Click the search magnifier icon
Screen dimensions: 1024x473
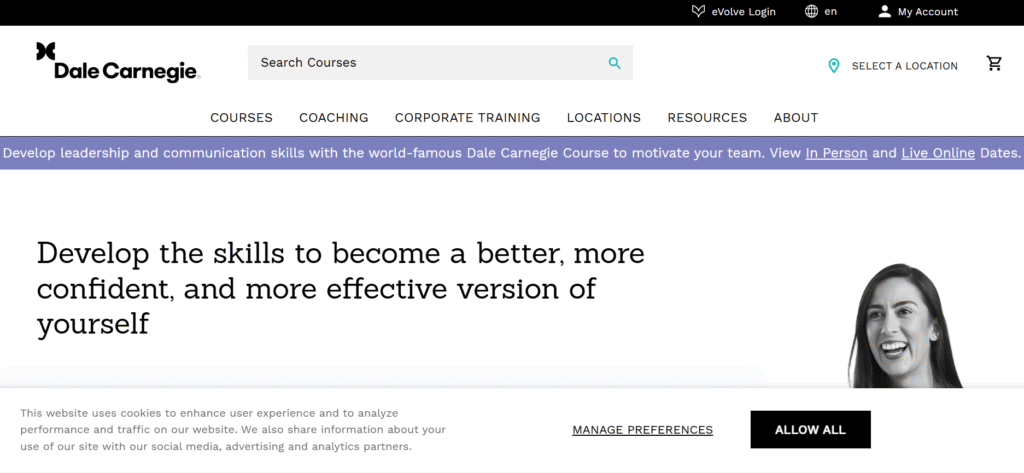point(615,63)
